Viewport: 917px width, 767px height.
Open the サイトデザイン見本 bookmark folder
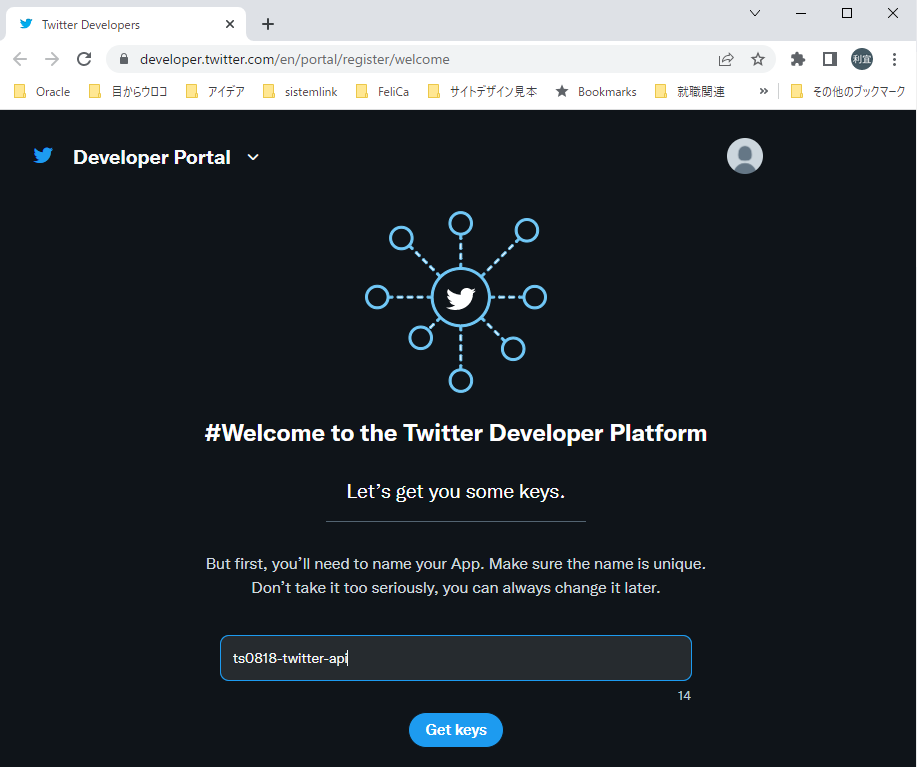coord(482,91)
